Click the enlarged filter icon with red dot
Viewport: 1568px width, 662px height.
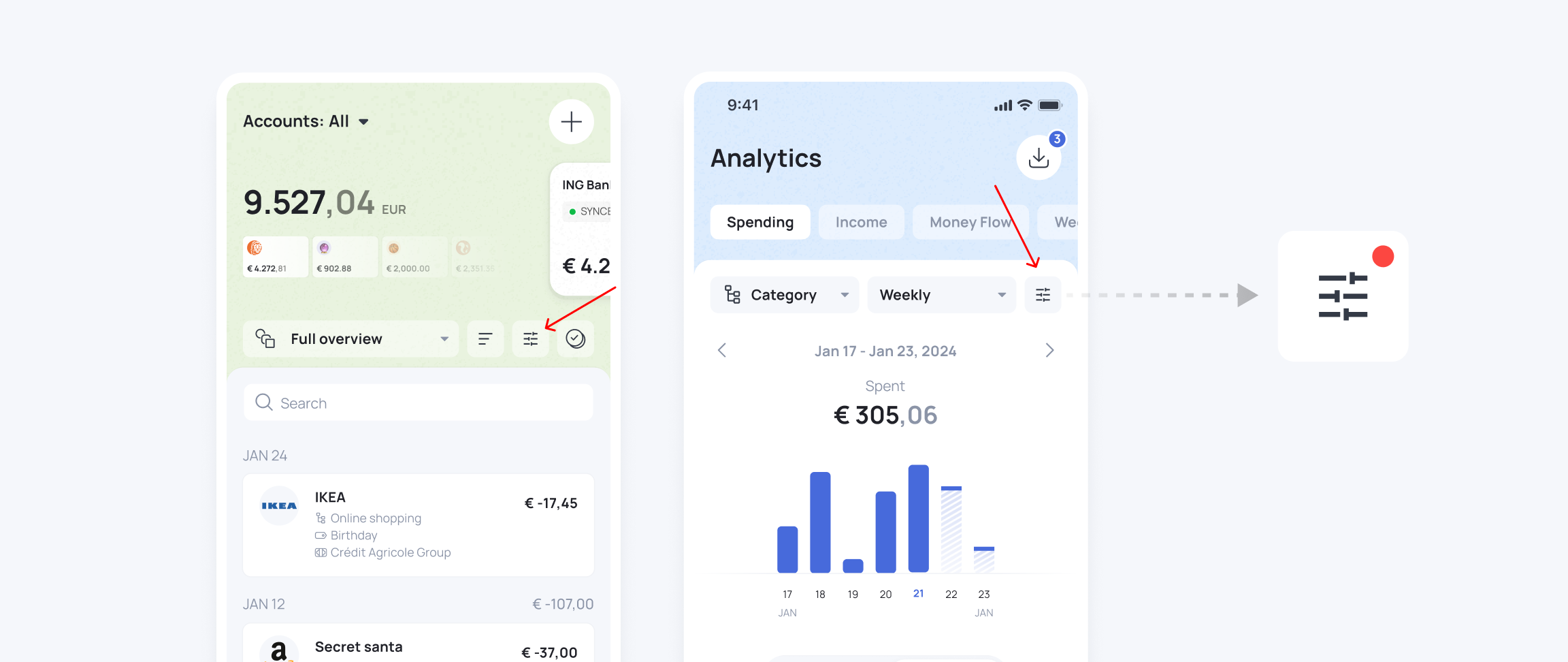pos(1343,296)
